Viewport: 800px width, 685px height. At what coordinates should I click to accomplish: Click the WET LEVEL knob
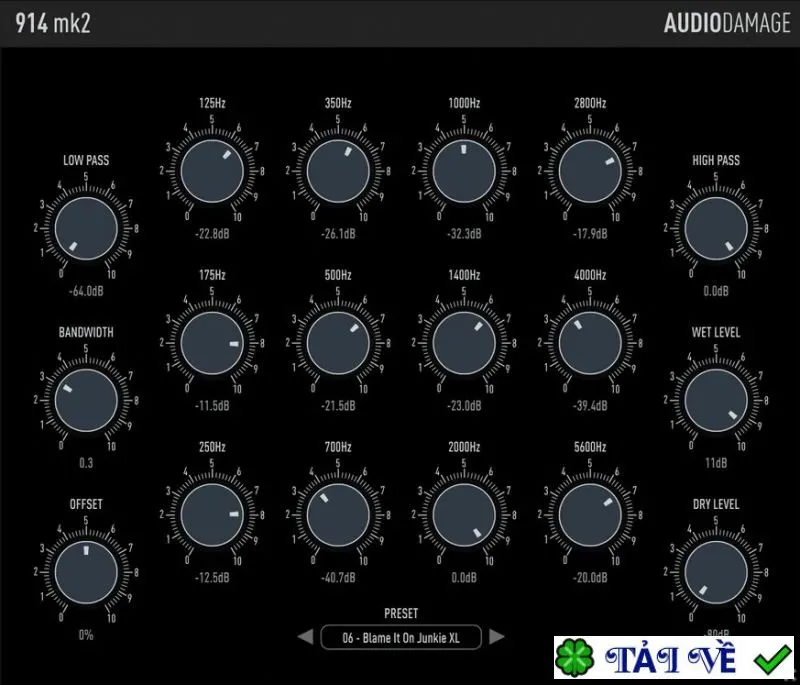coord(716,400)
